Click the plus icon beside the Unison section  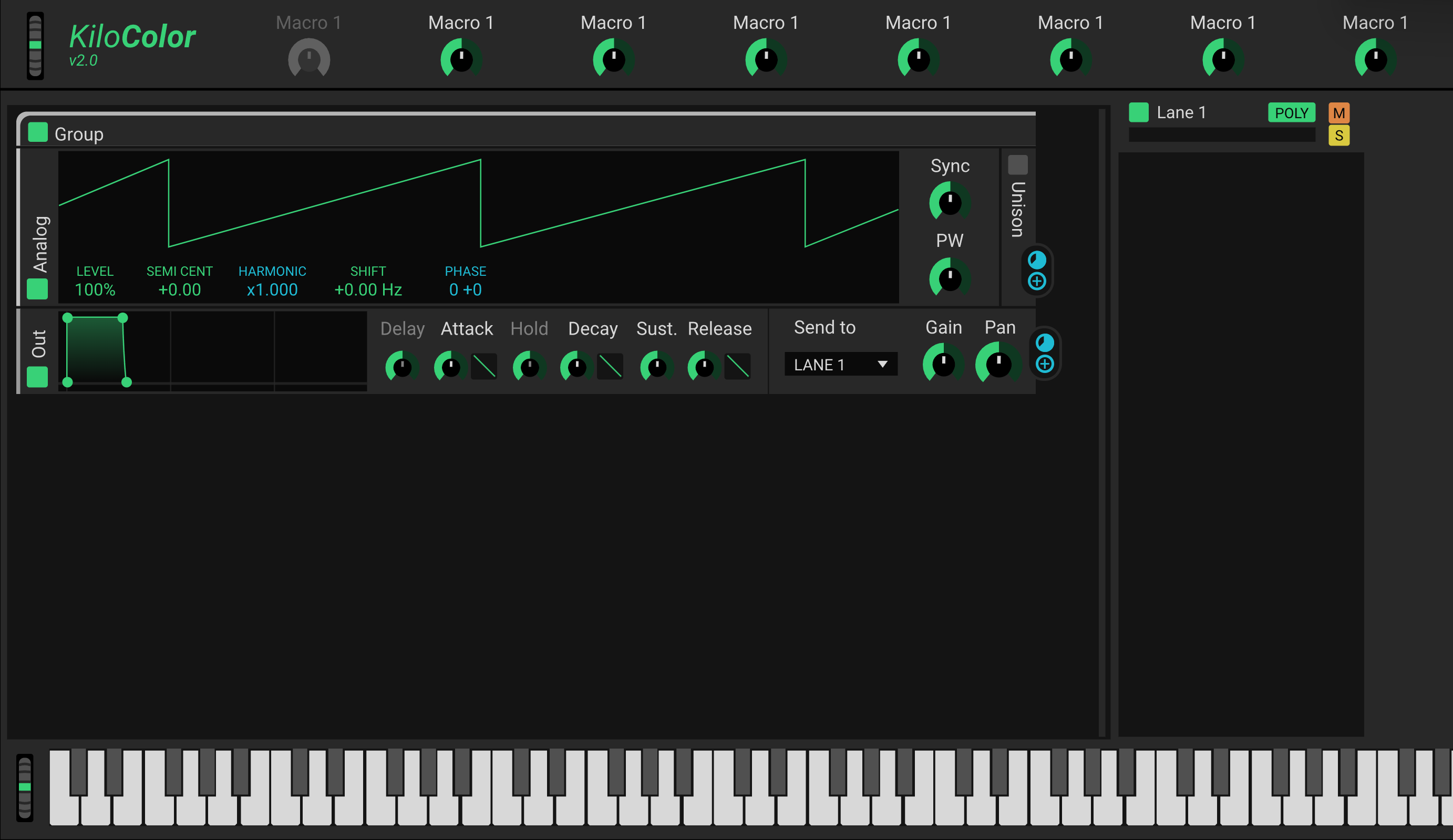1036,282
